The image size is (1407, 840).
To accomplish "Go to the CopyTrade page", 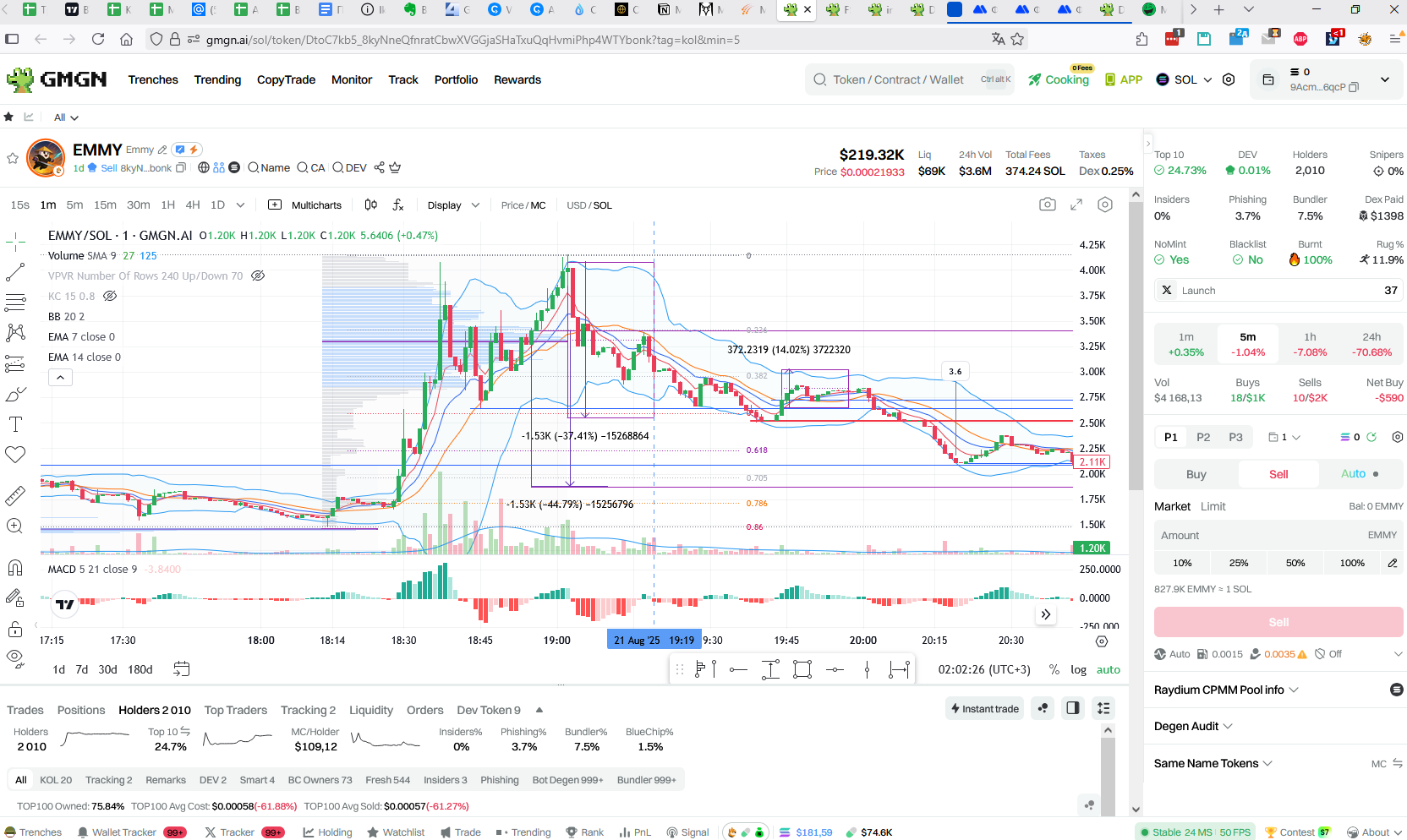I will (286, 79).
